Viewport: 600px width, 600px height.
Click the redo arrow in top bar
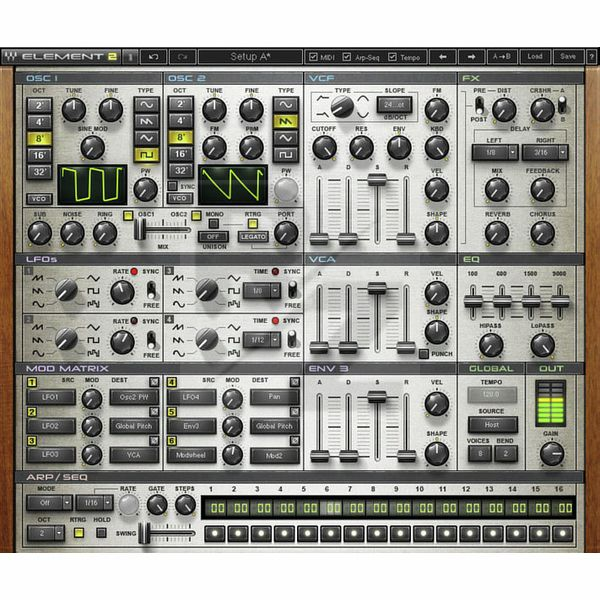pyautogui.click(x=182, y=56)
